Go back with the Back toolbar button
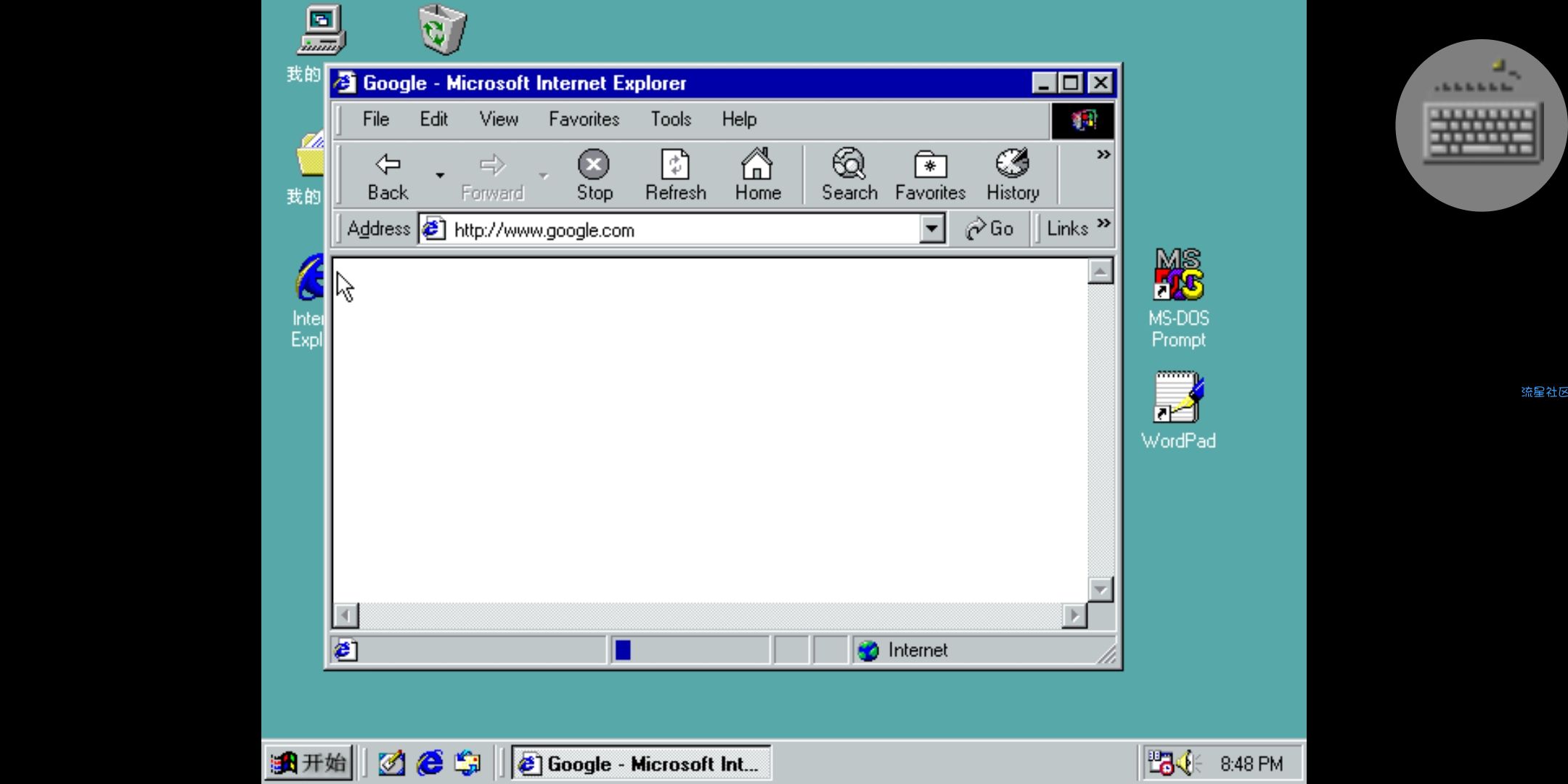 coord(388,176)
